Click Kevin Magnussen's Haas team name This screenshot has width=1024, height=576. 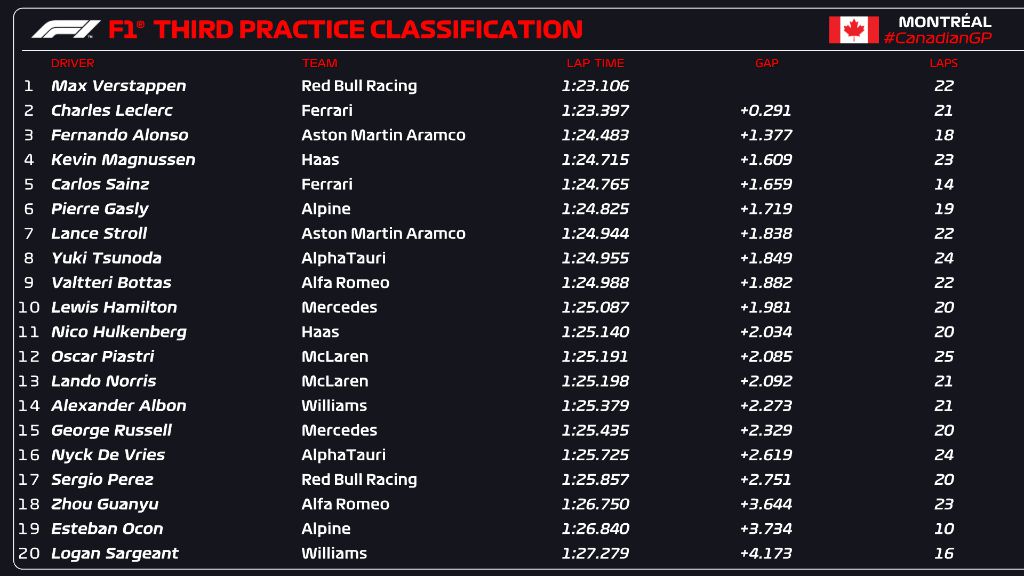click(320, 160)
